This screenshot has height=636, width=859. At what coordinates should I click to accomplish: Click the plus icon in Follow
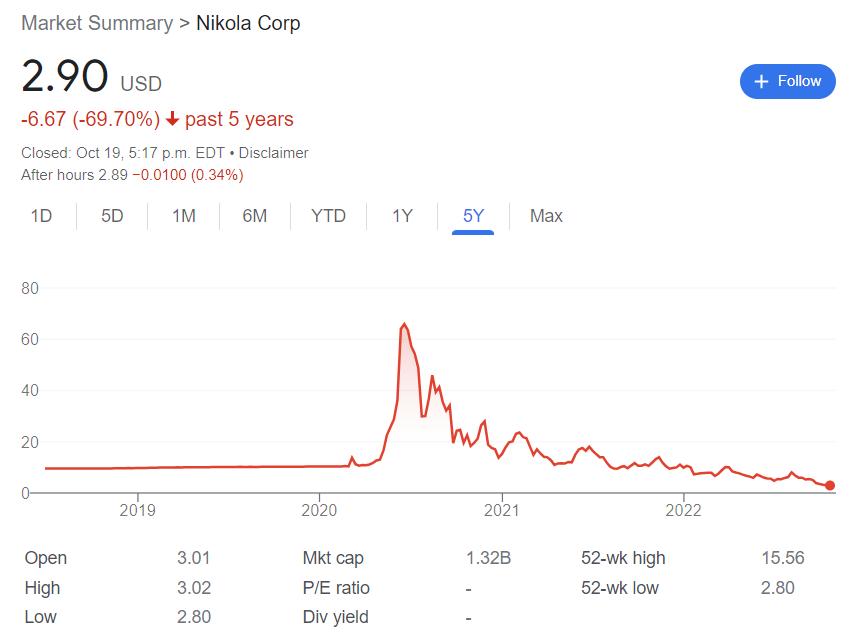pos(762,81)
